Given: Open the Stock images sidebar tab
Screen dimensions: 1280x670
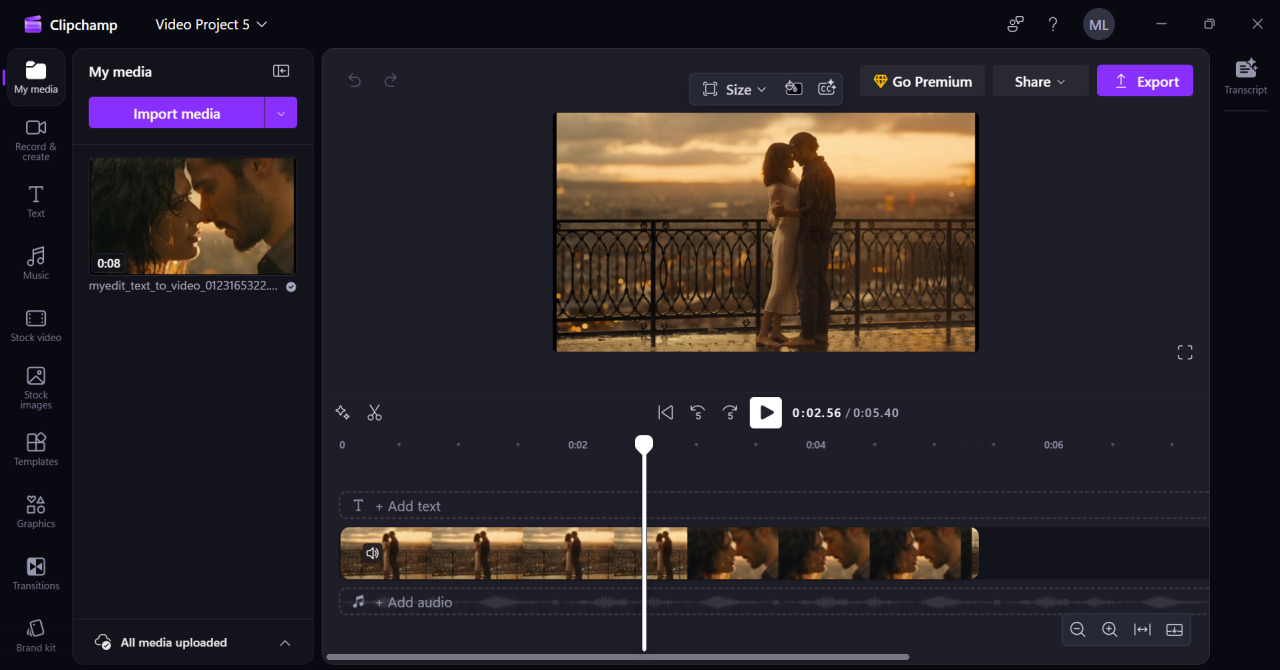Looking at the screenshot, I should click(36, 387).
